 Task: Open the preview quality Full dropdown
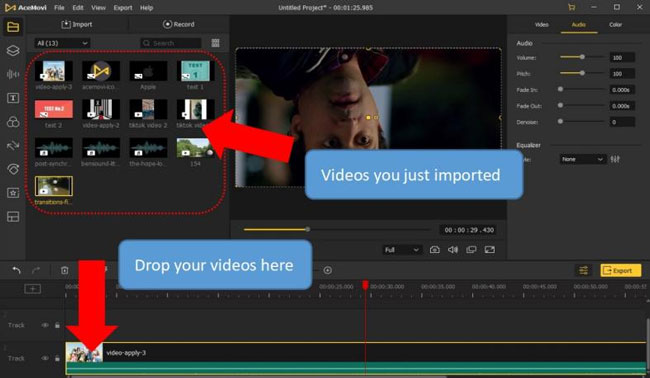pos(401,250)
